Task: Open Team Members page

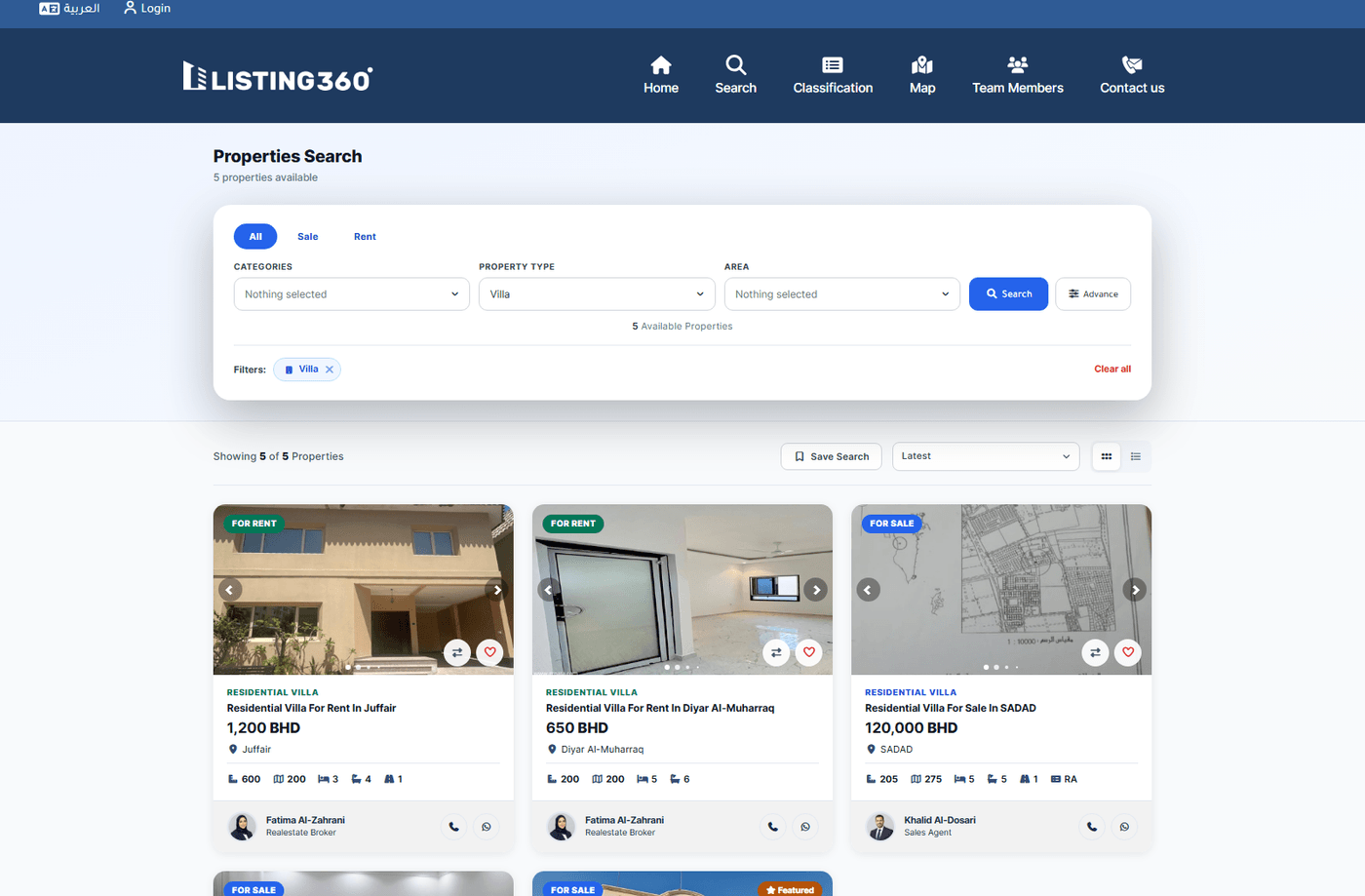Action: 1018,75
